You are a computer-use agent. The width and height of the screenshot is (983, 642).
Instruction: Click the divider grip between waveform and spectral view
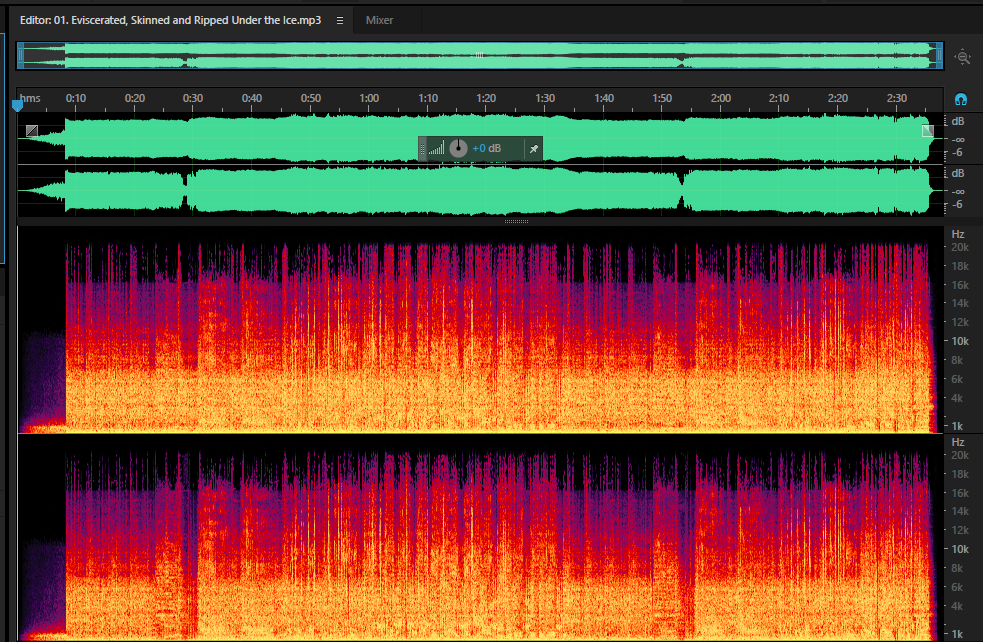tap(517, 221)
